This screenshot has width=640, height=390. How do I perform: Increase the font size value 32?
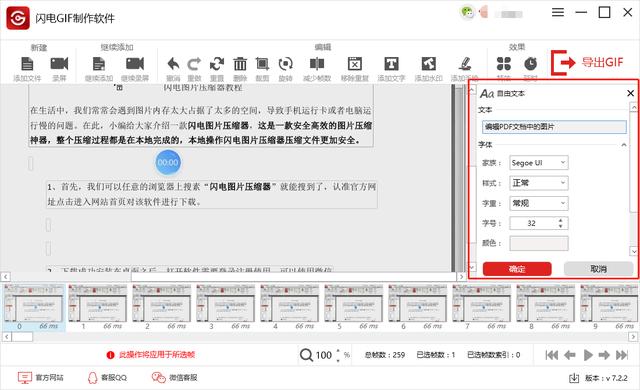point(560,220)
